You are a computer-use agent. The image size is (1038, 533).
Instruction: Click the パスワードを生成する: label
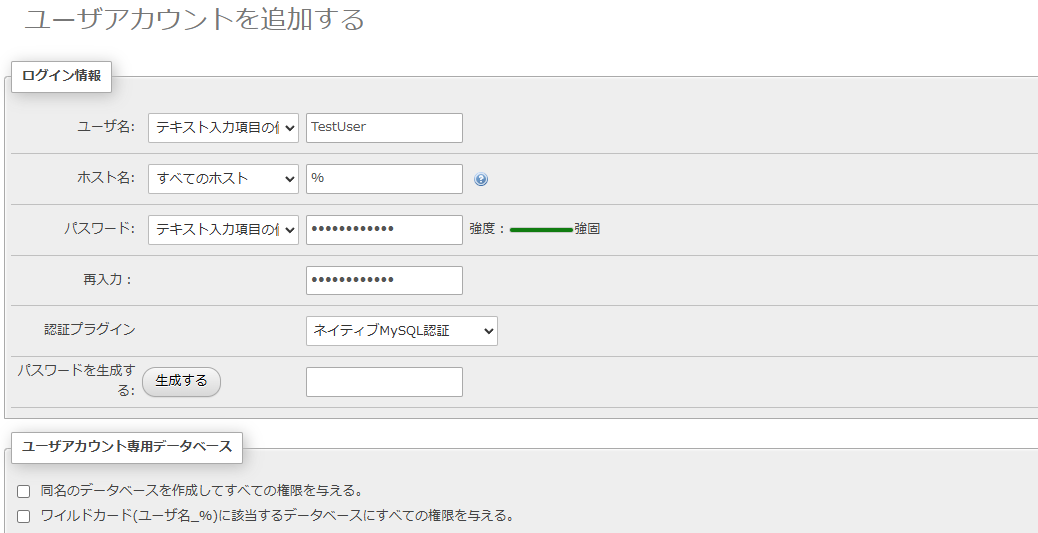pos(76,381)
